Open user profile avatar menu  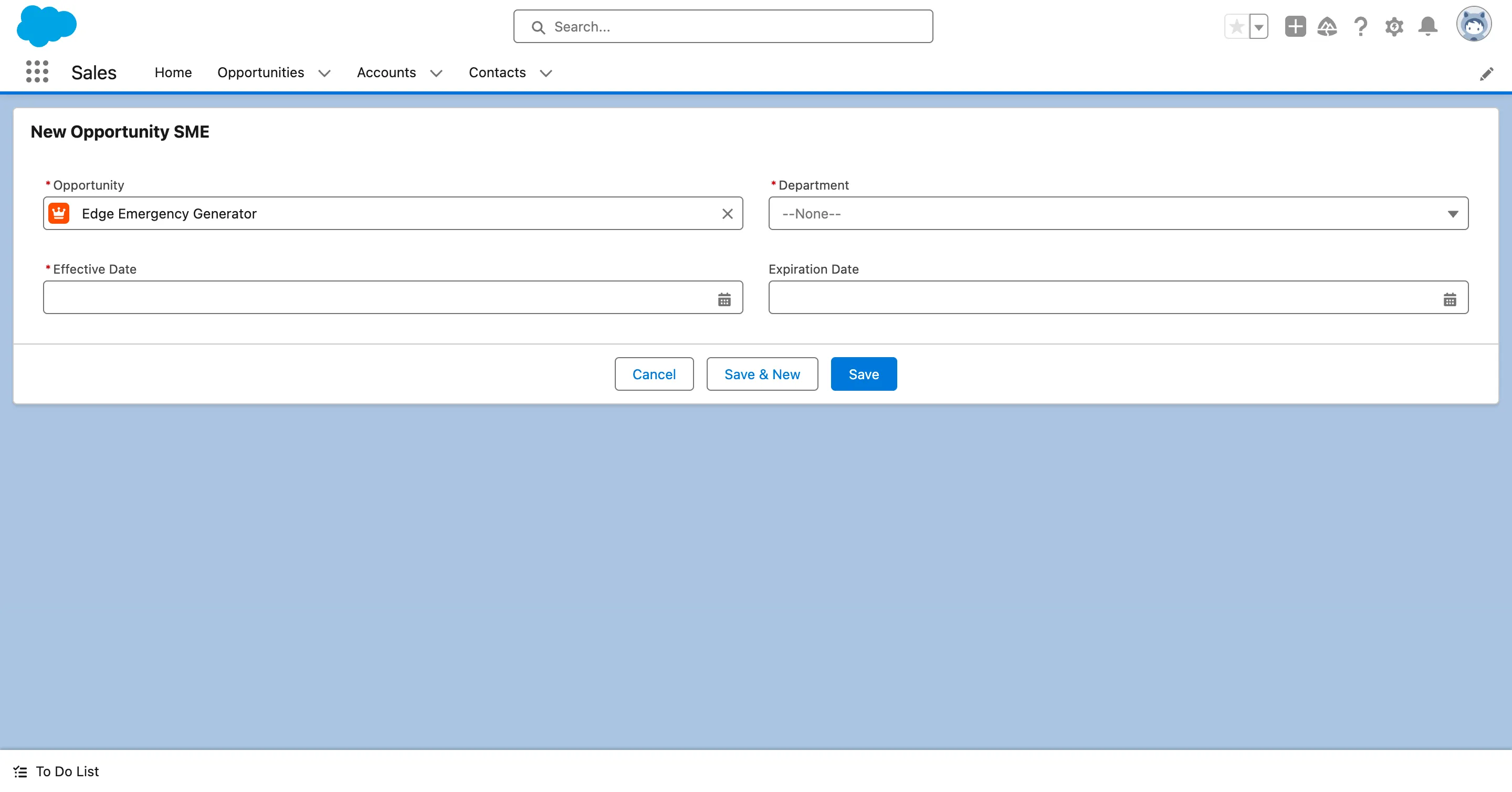click(1473, 25)
